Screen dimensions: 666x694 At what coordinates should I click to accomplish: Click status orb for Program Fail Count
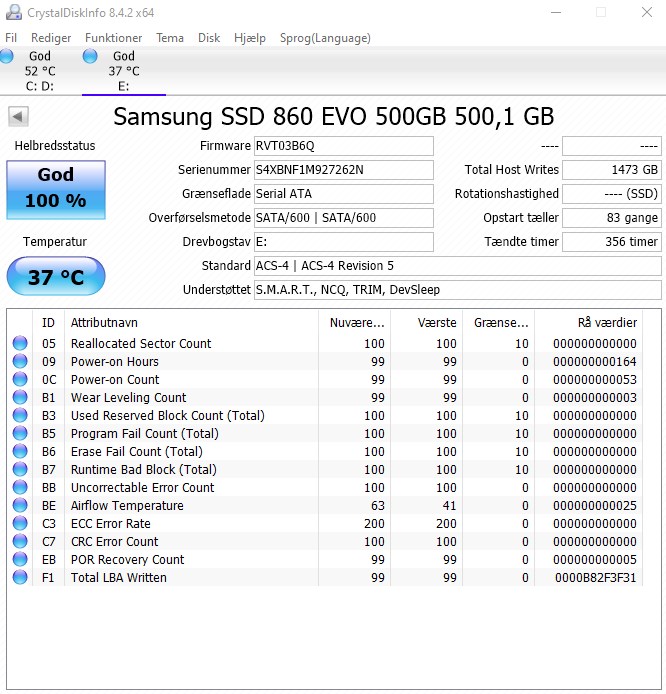point(20,433)
